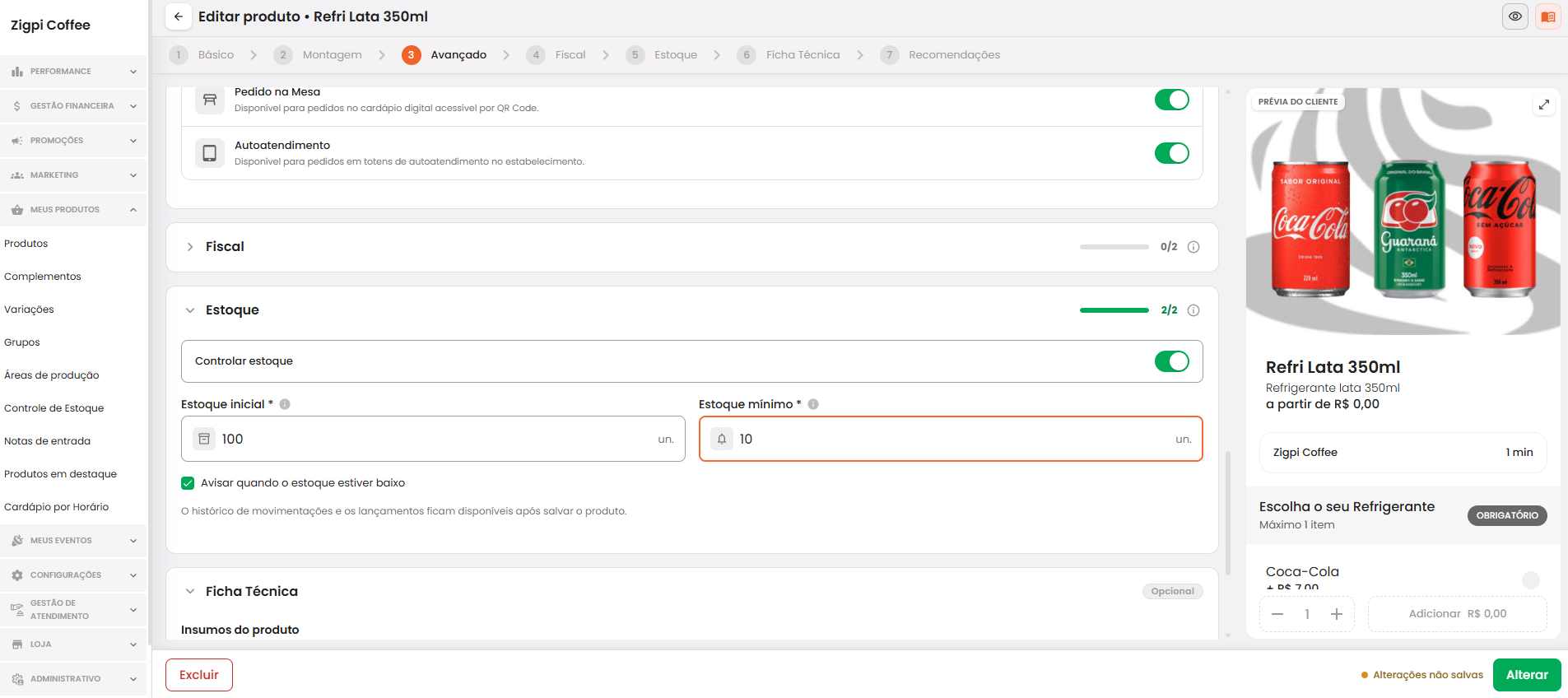This screenshot has width=1568, height=698.
Task: Click the Autoatendimento tablet icon
Action: (x=210, y=153)
